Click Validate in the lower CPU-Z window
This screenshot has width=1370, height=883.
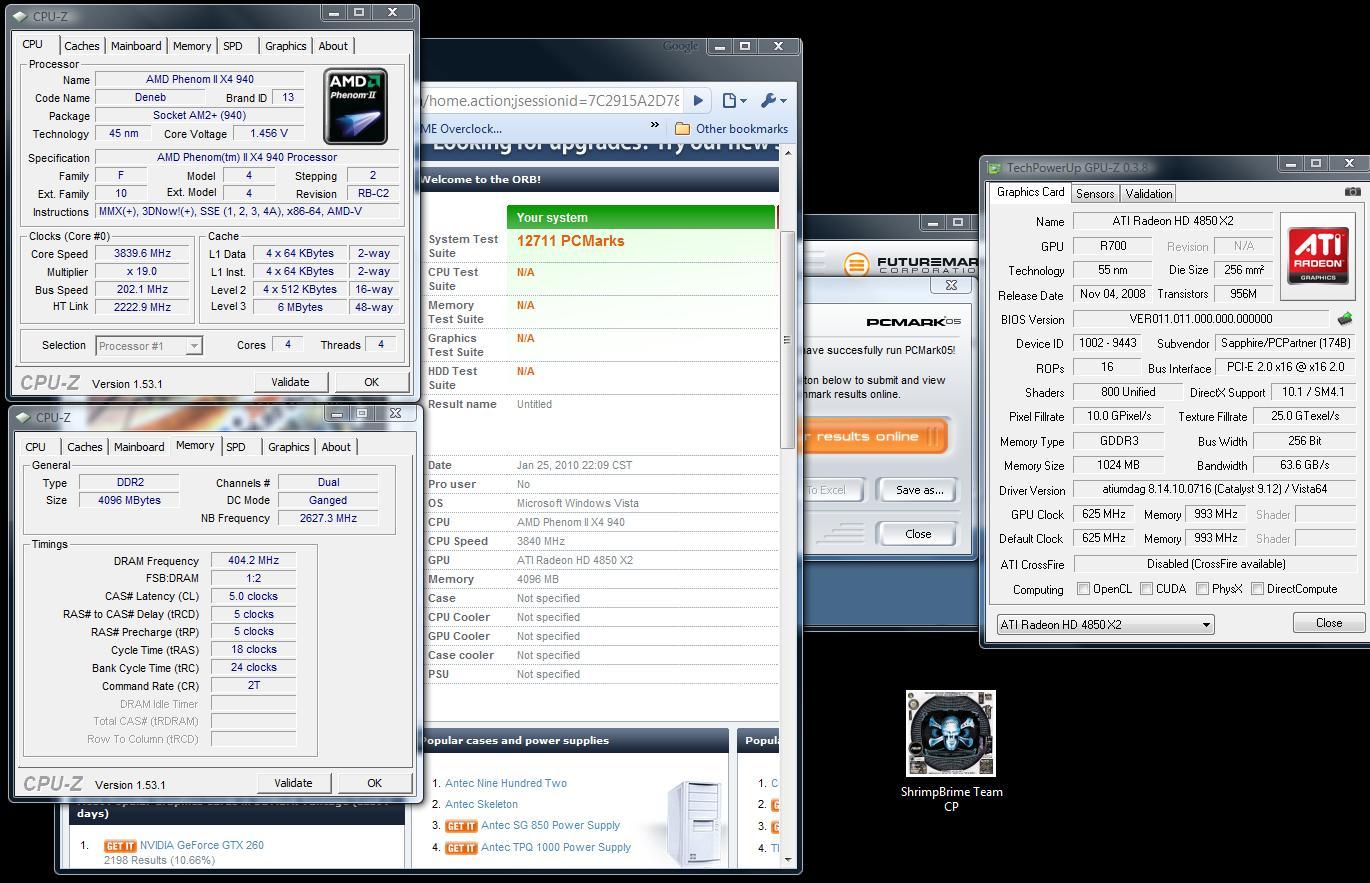click(x=293, y=783)
